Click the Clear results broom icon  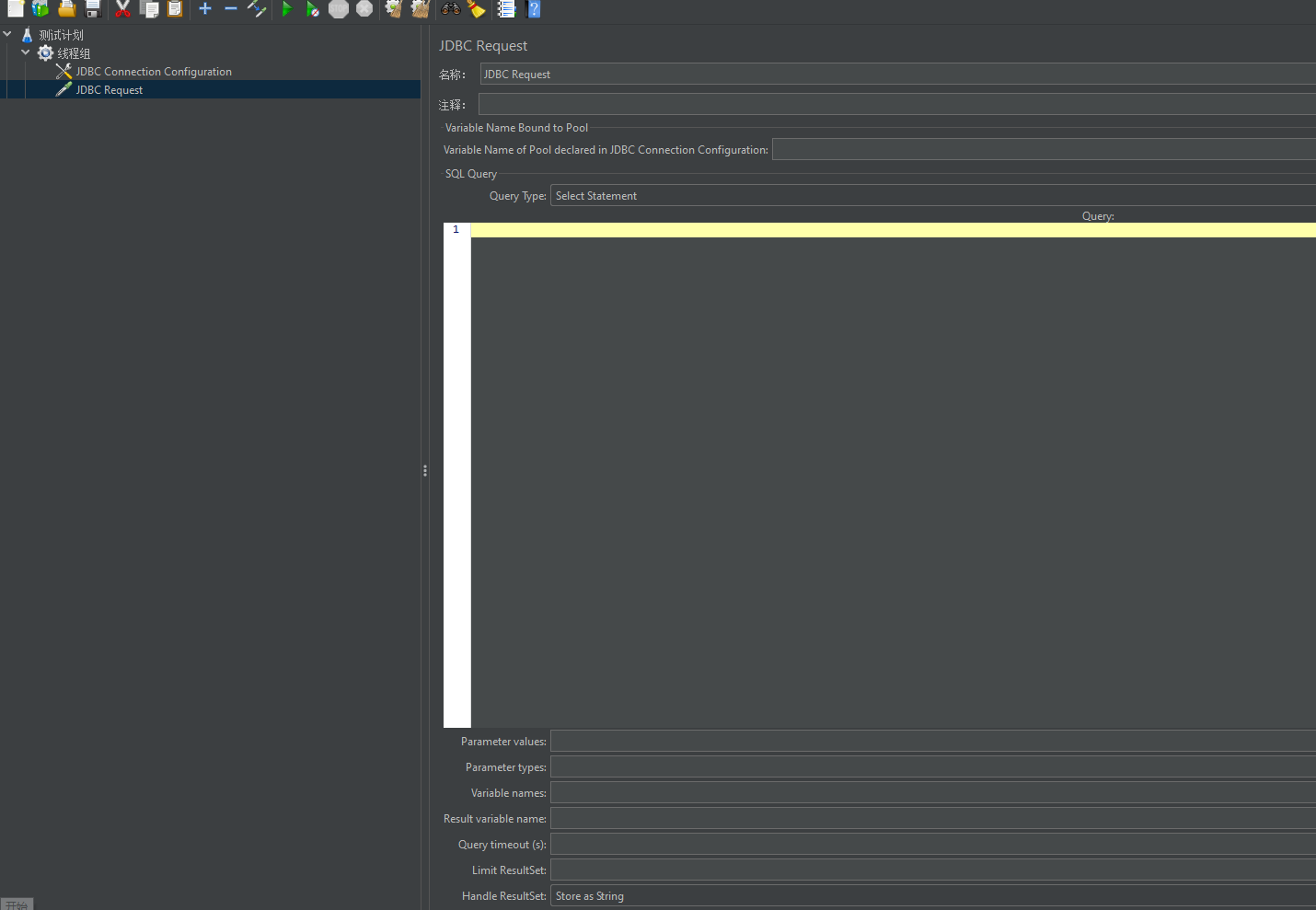pos(394,8)
